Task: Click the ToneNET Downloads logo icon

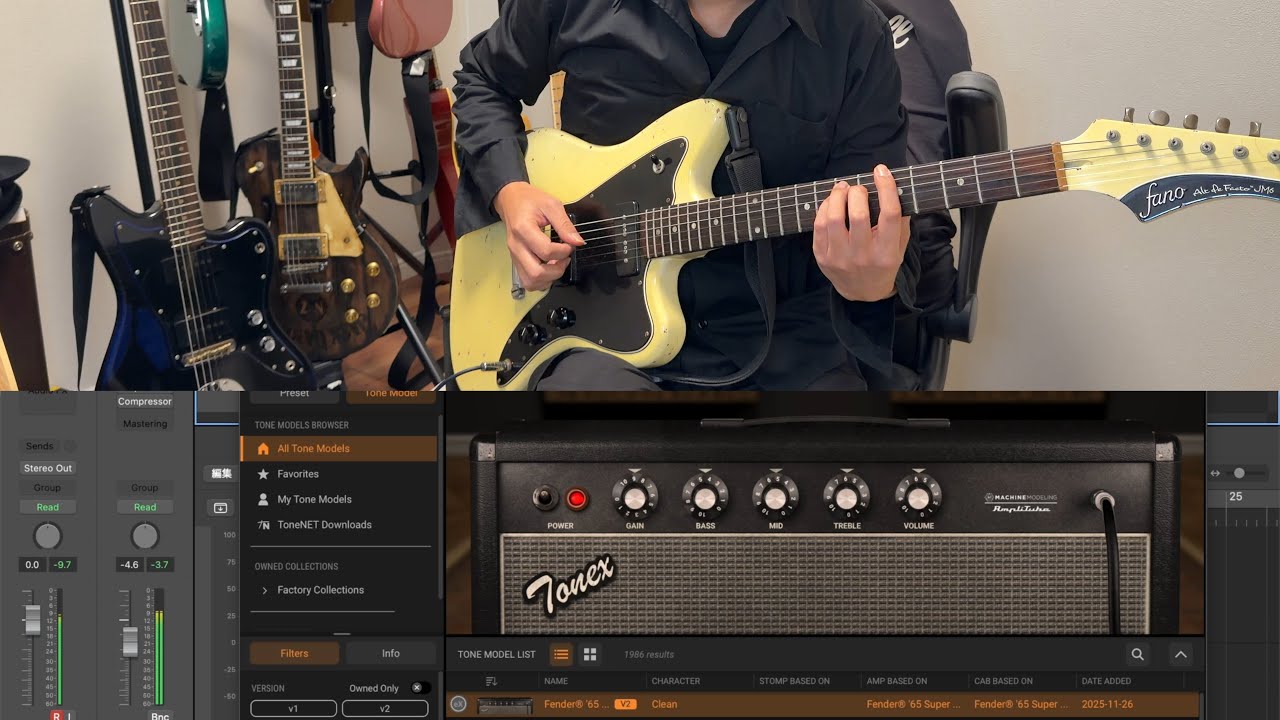Action: click(x=263, y=525)
